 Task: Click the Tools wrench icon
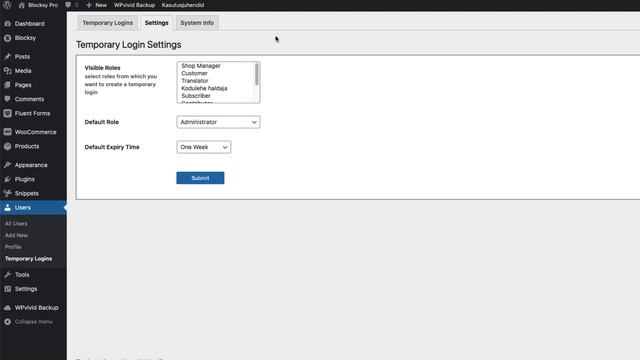[x=7, y=275]
